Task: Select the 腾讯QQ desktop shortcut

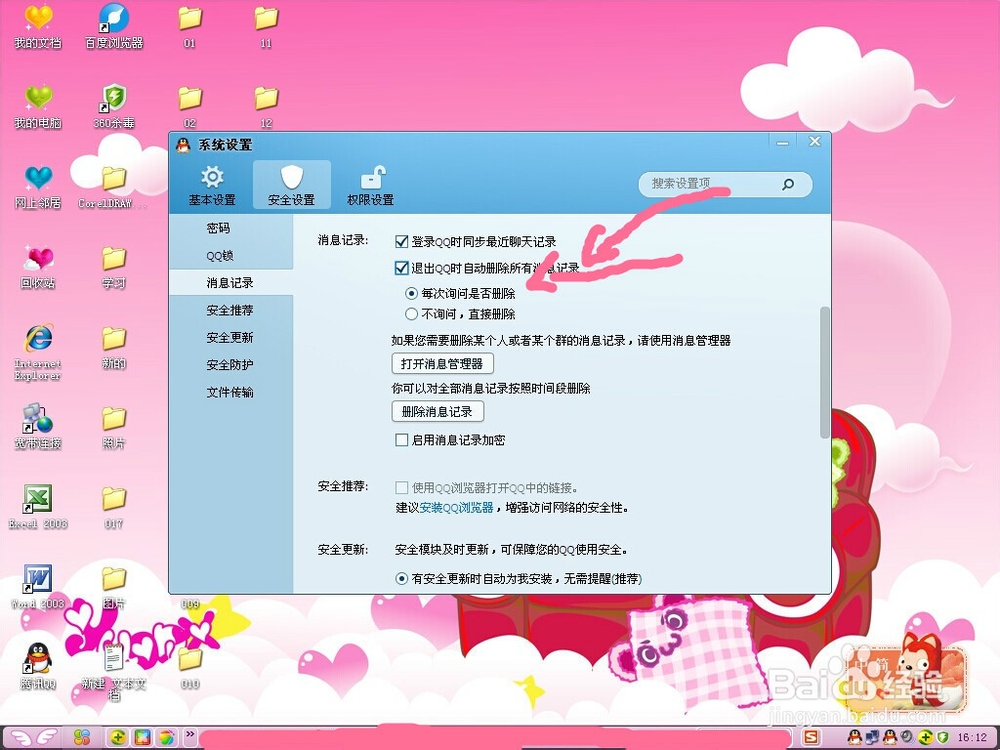Action: pos(38,666)
